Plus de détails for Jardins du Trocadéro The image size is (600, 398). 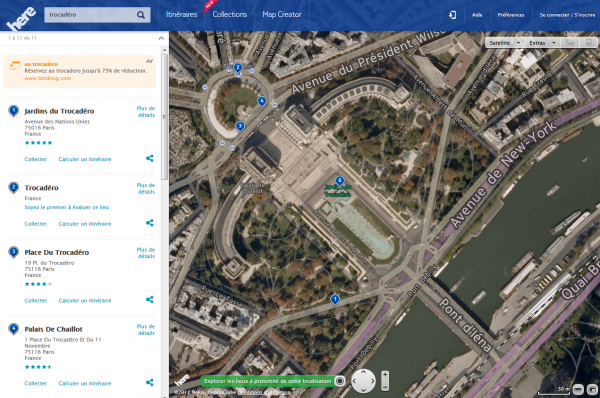coord(146,111)
